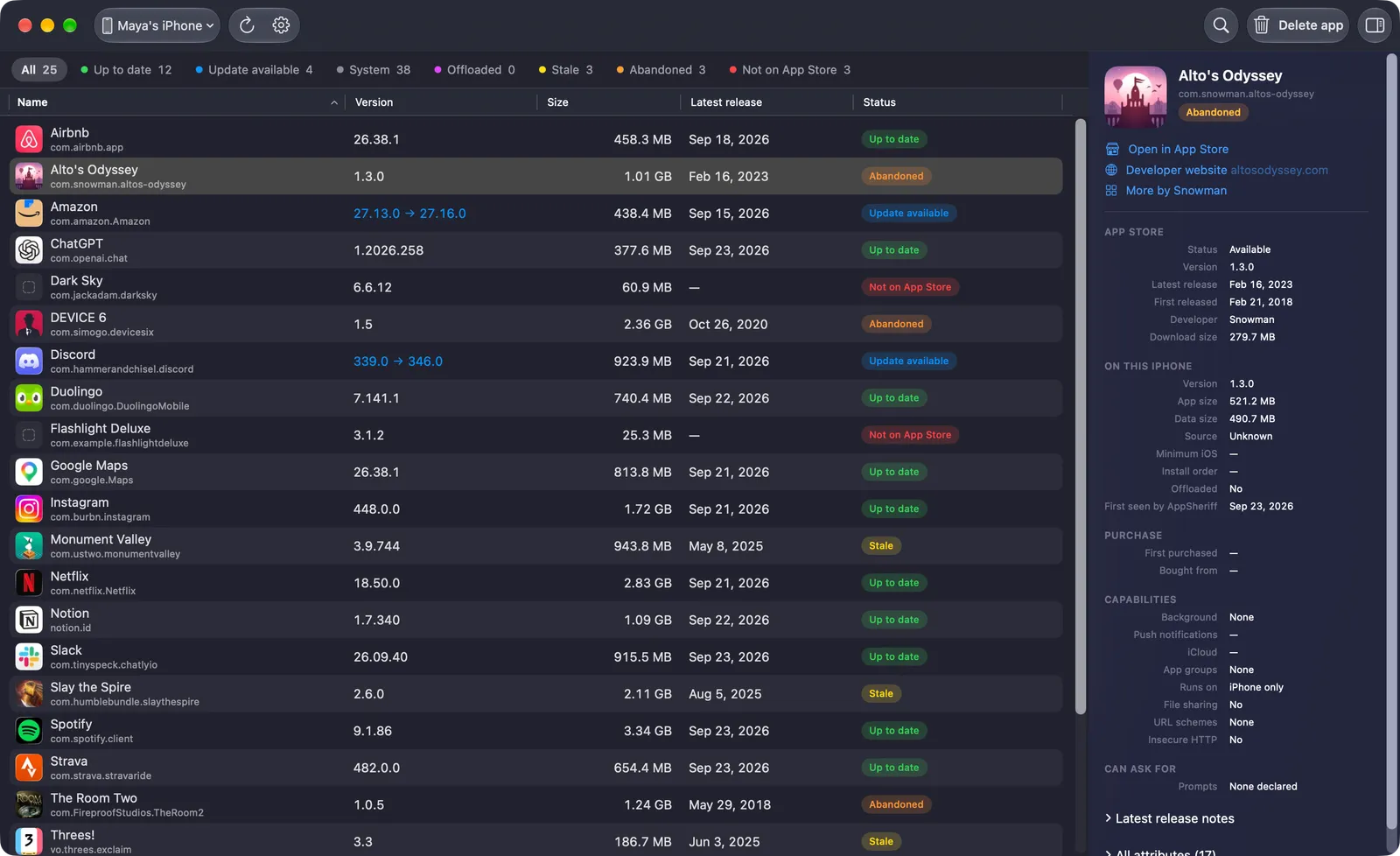The image size is (1400, 856).
Task: Sort by the Status column header
Action: (958, 102)
